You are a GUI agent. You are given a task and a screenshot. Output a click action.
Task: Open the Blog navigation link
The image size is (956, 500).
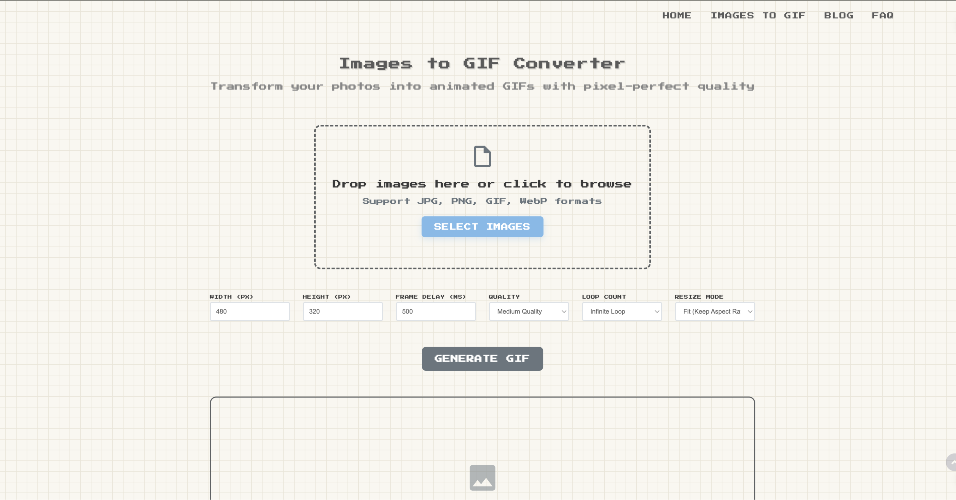click(x=838, y=15)
